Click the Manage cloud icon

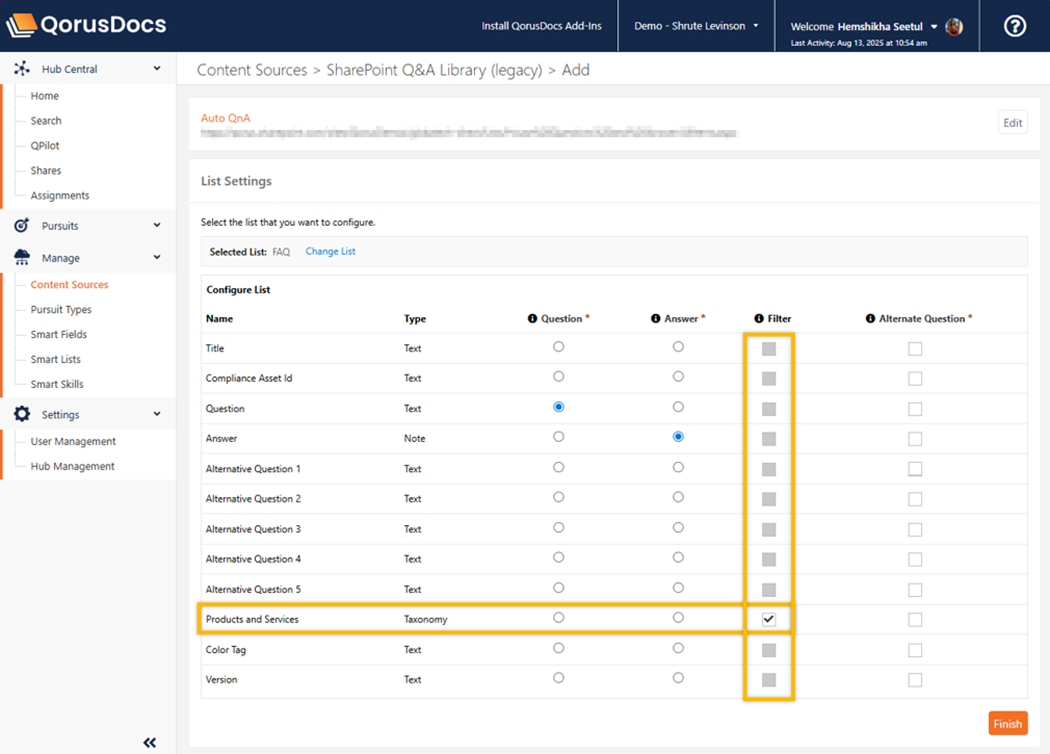click(22, 258)
